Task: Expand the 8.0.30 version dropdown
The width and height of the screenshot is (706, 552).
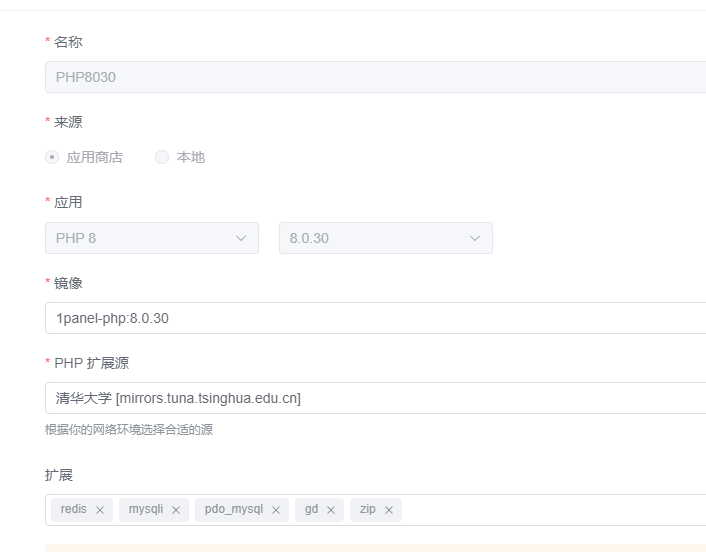Action: point(375,238)
